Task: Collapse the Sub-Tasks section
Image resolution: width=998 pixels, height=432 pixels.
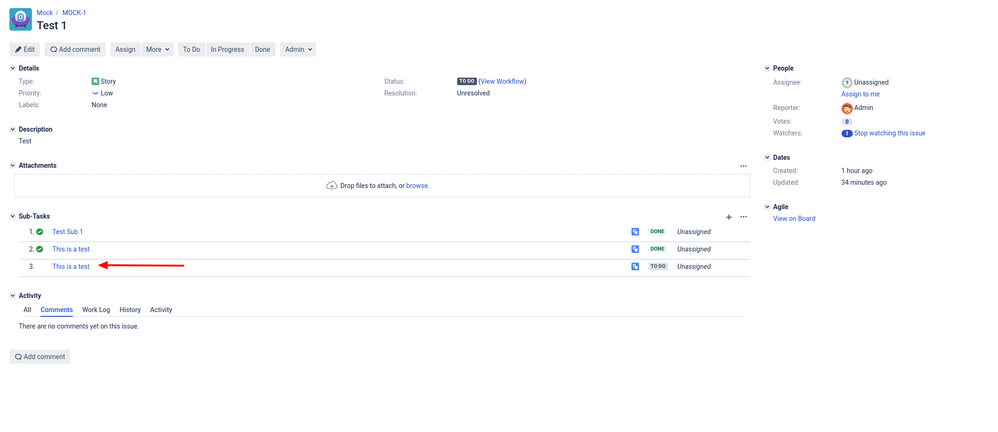Action: [13, 216]
